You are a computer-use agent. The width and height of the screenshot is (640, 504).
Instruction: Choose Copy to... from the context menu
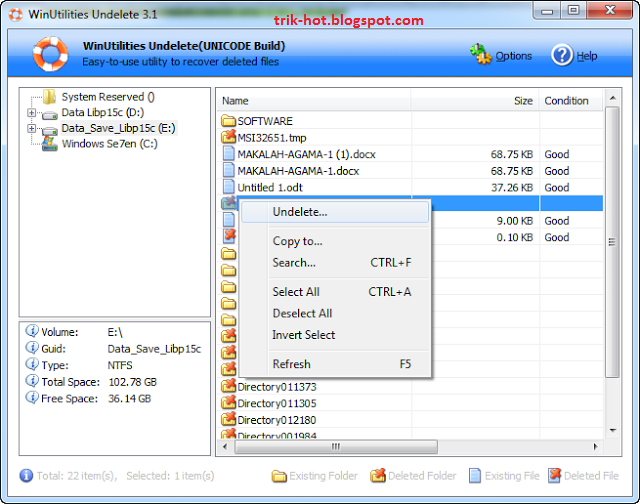(335, 241)
